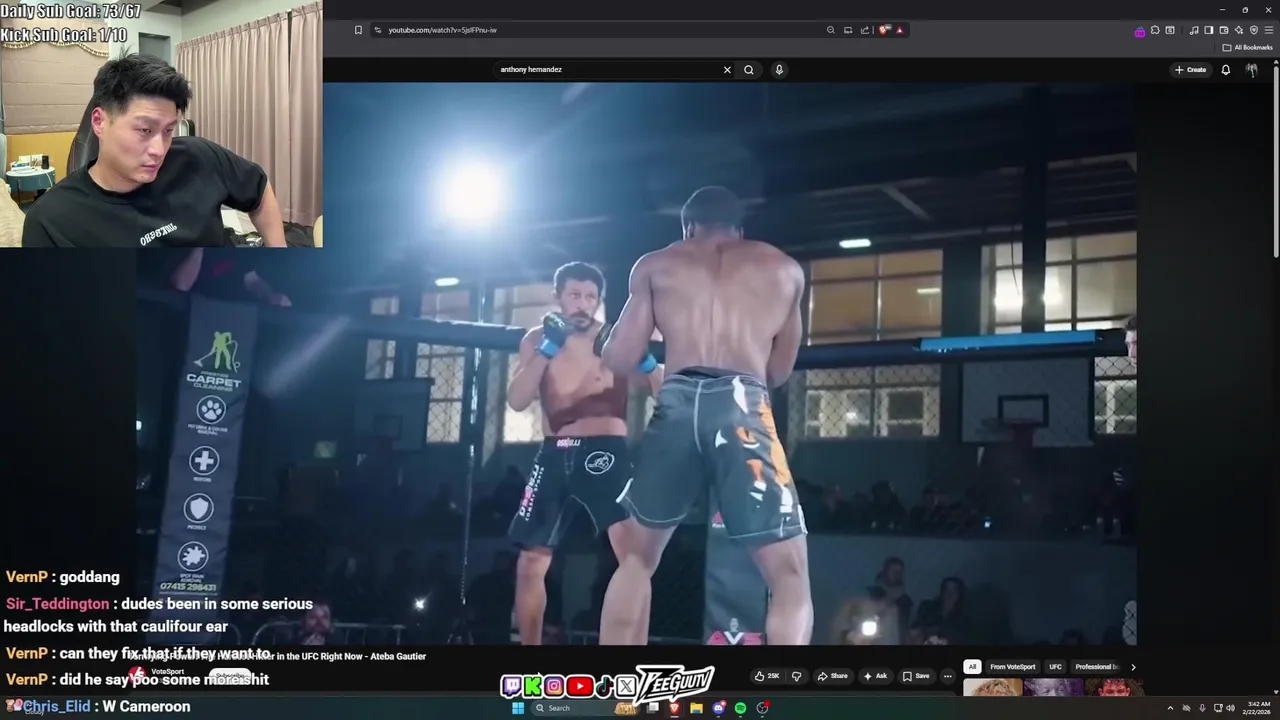Click the YouTube URL in the address bar

click(x=442, y=30)
